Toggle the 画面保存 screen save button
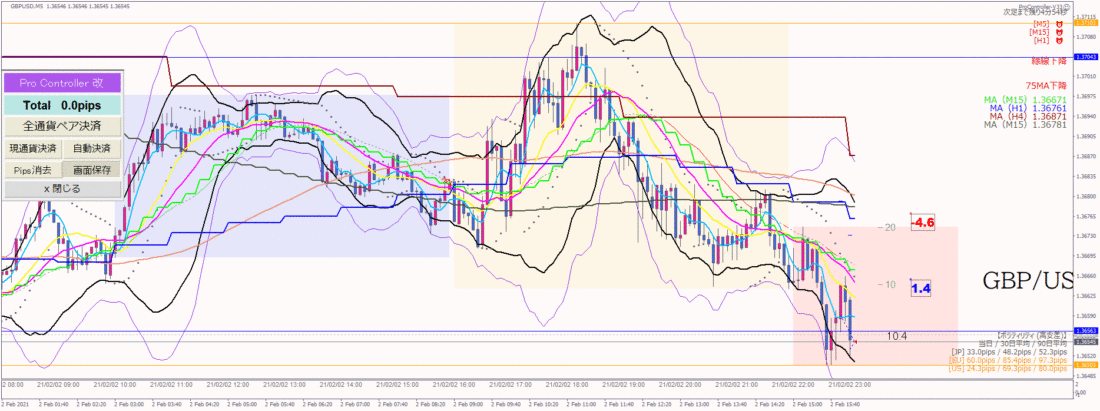The image size is (1100, 411). (x=92, y=170)
